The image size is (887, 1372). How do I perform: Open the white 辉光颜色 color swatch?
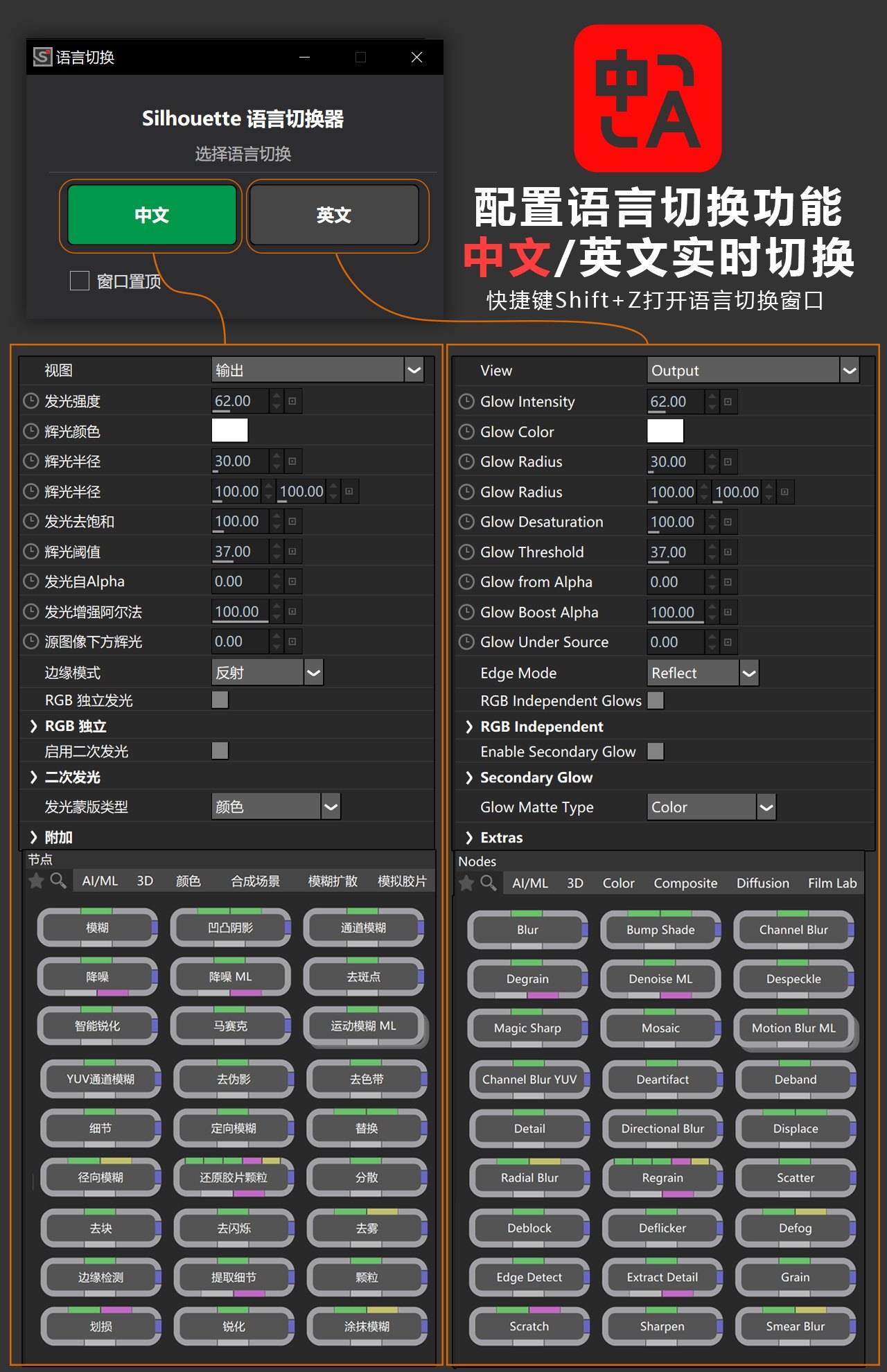[x=230, y=430]
